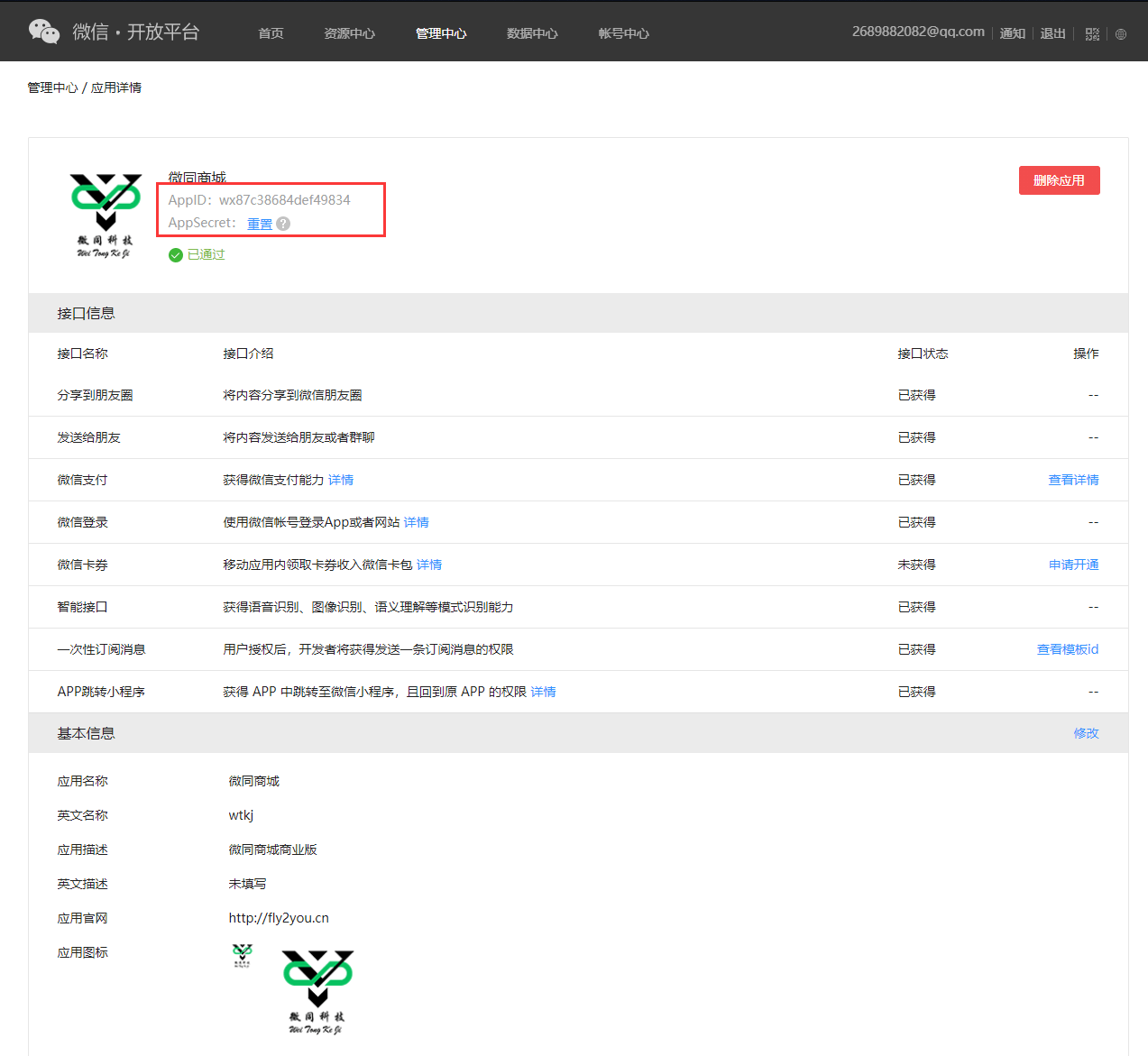Click the green 已通过 check icon
1148x1056 pixels.
(176, 255)
